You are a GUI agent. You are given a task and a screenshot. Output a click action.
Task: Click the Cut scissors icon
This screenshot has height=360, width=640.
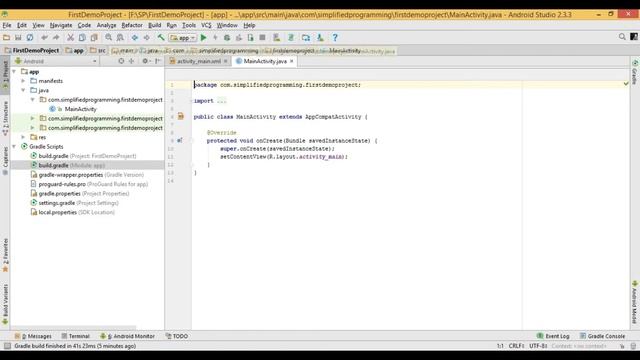70,38
